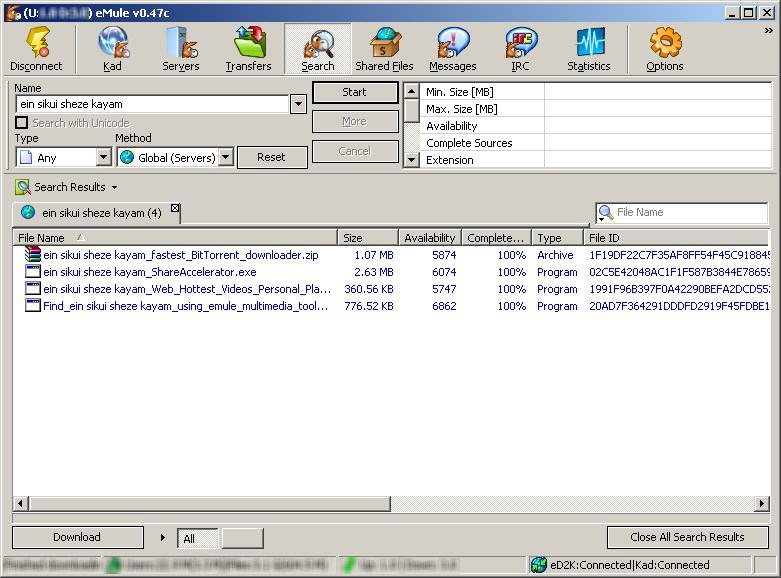Open the Shared Files window
This screenshot has height=578, width=781.
(385, 49)
